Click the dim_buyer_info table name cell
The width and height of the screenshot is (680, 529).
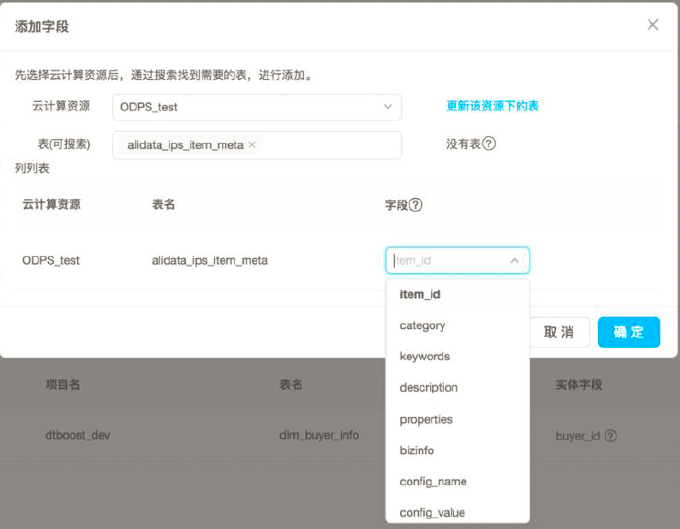coord(319,435)
